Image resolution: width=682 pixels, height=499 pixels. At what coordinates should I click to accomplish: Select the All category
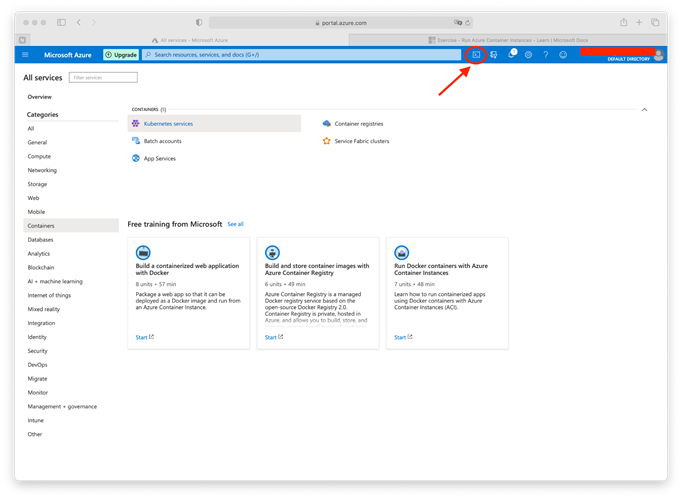(31, 128)
